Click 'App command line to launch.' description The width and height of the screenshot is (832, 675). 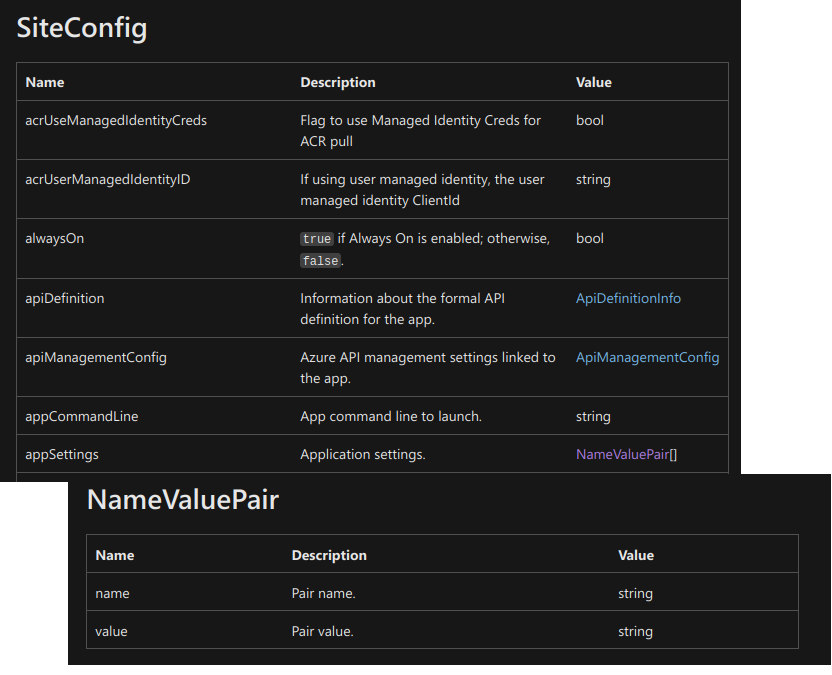[391, 416]
